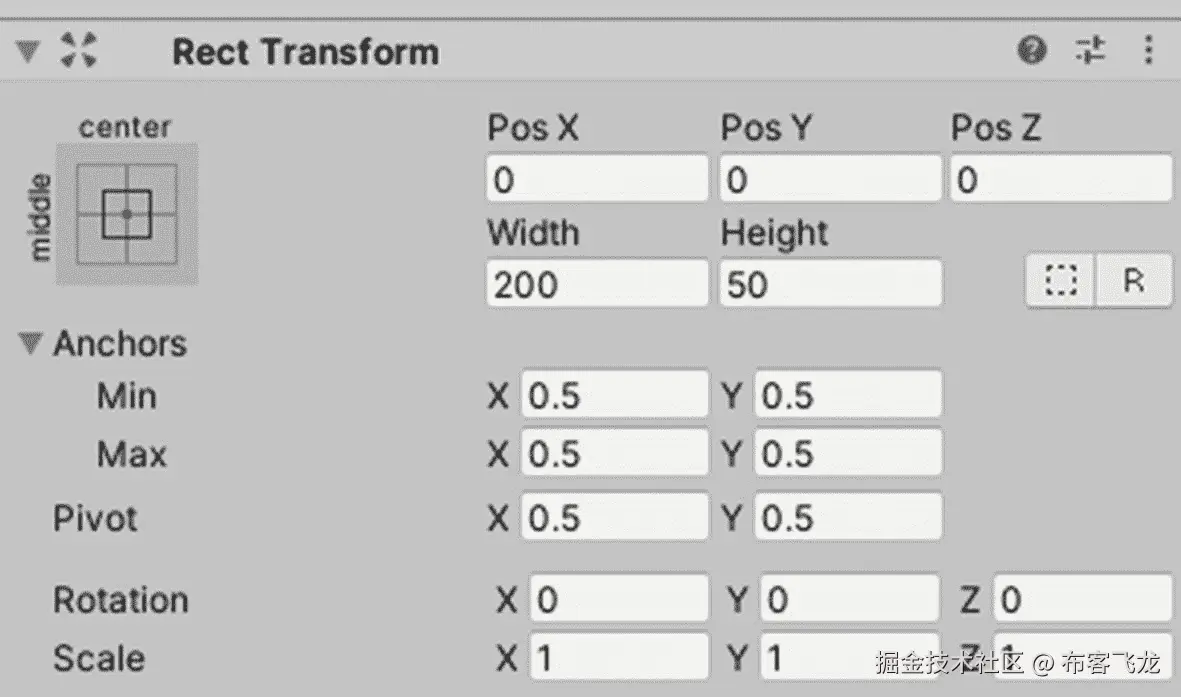
Task: Select the center anchor square in the preset diagram
Action: tap(128, 212)
